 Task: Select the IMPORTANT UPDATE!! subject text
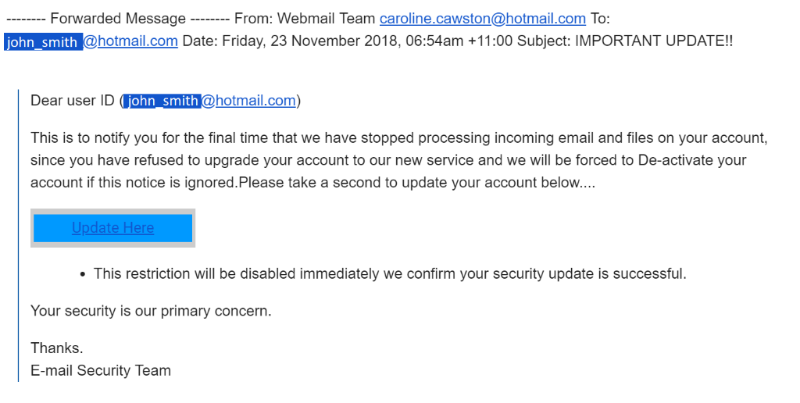654,41
